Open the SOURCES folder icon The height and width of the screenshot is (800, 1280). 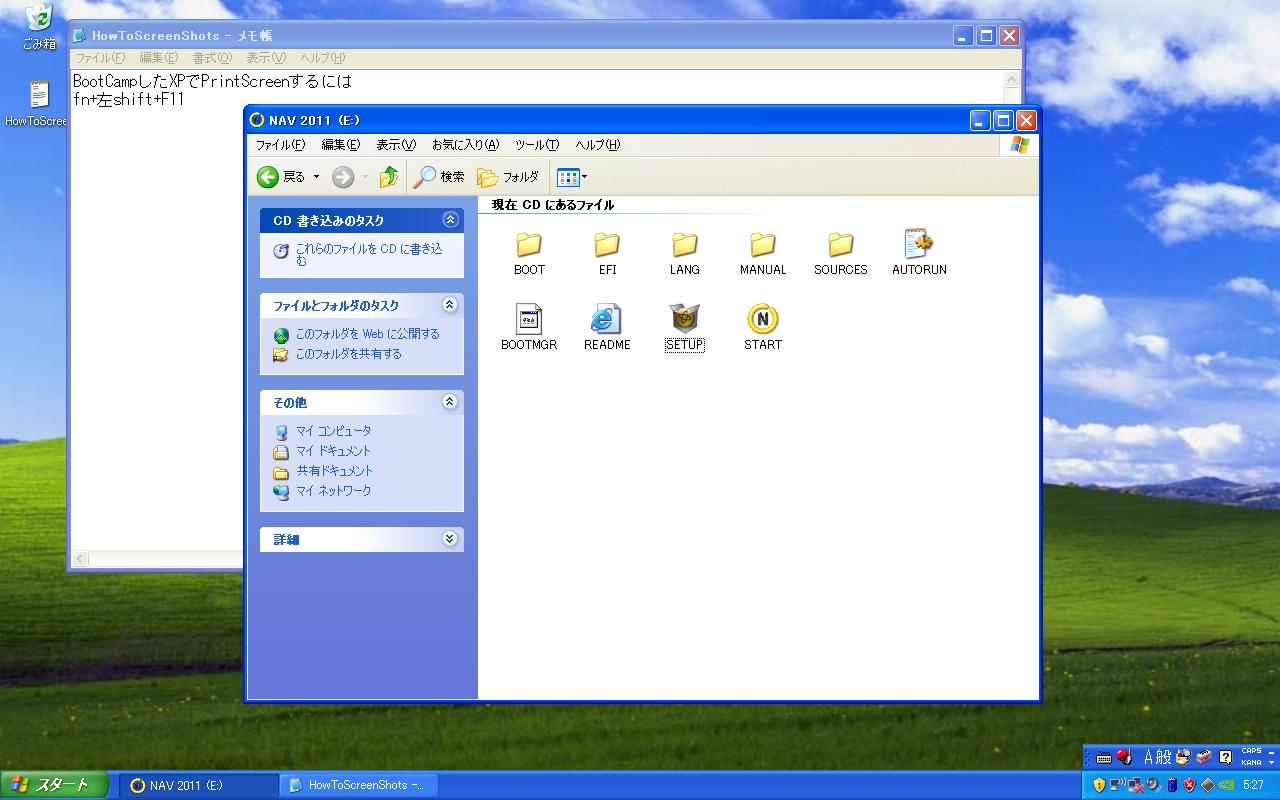pyautogui.click(x=841, y=244)
